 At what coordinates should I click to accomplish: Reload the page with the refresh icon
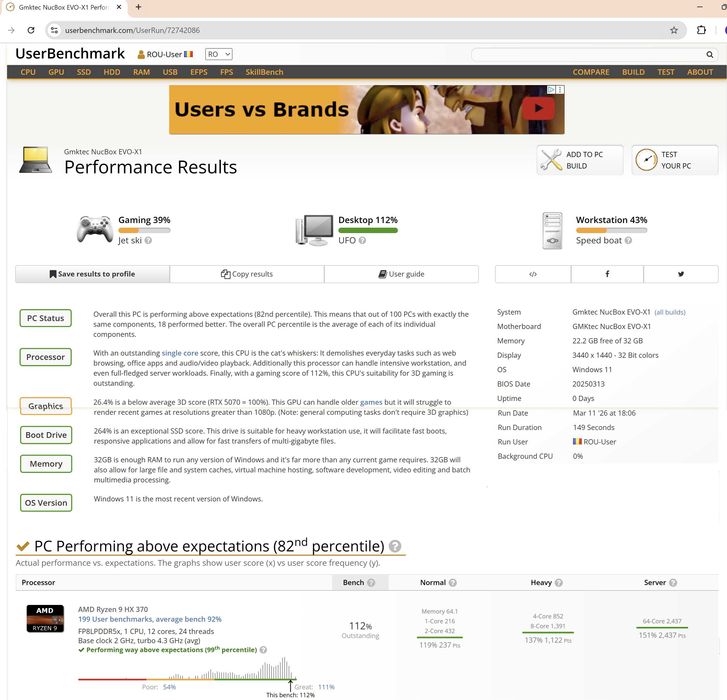pos(31,30)
